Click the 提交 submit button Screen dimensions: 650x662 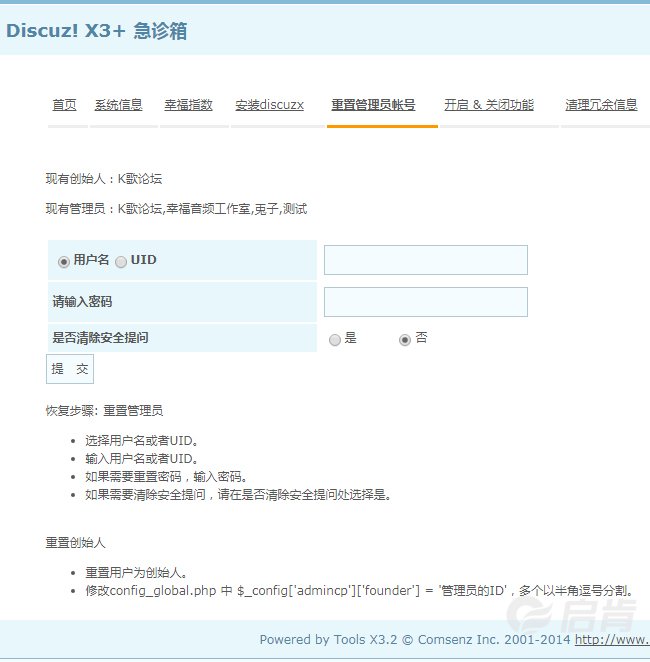point(70,369)
